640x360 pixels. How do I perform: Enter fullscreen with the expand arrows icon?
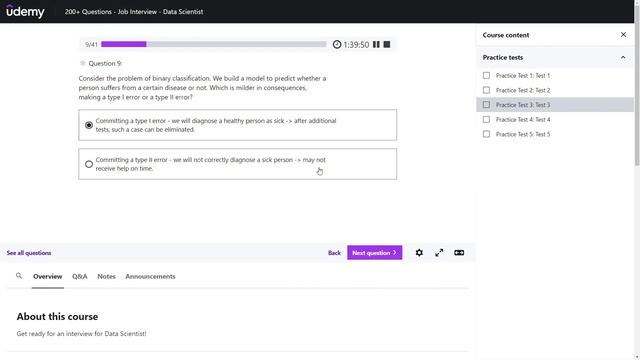tap(439, 253)
